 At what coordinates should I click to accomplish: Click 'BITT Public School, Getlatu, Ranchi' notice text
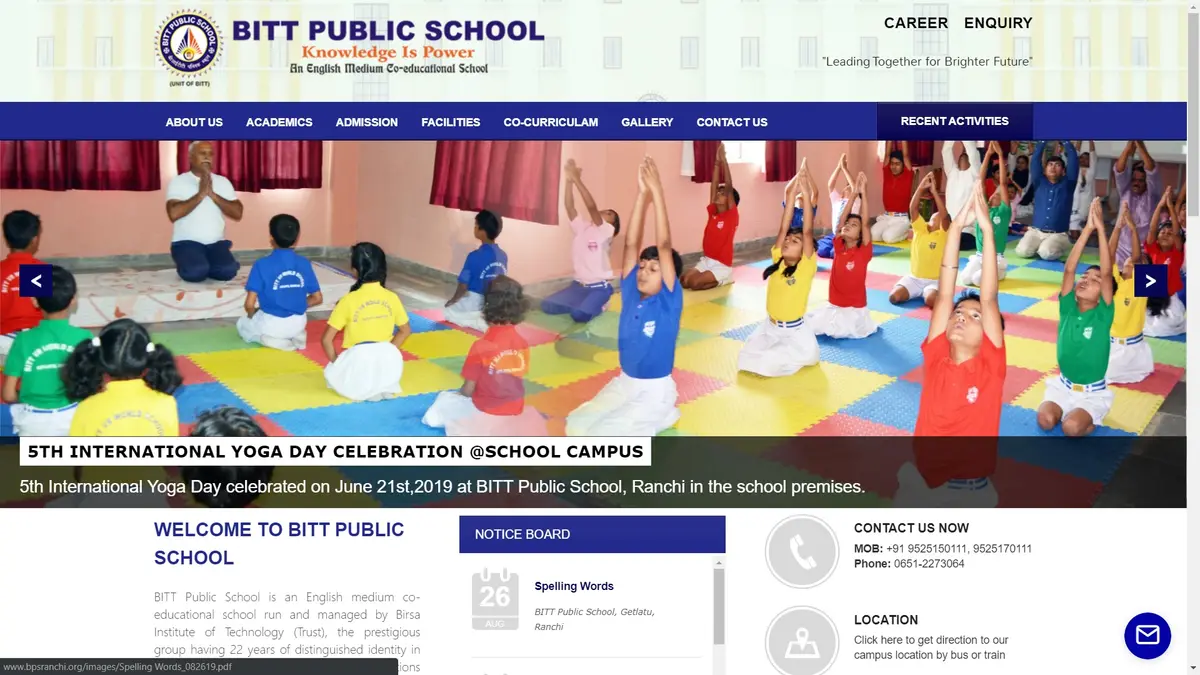click(x=594, y=619)
